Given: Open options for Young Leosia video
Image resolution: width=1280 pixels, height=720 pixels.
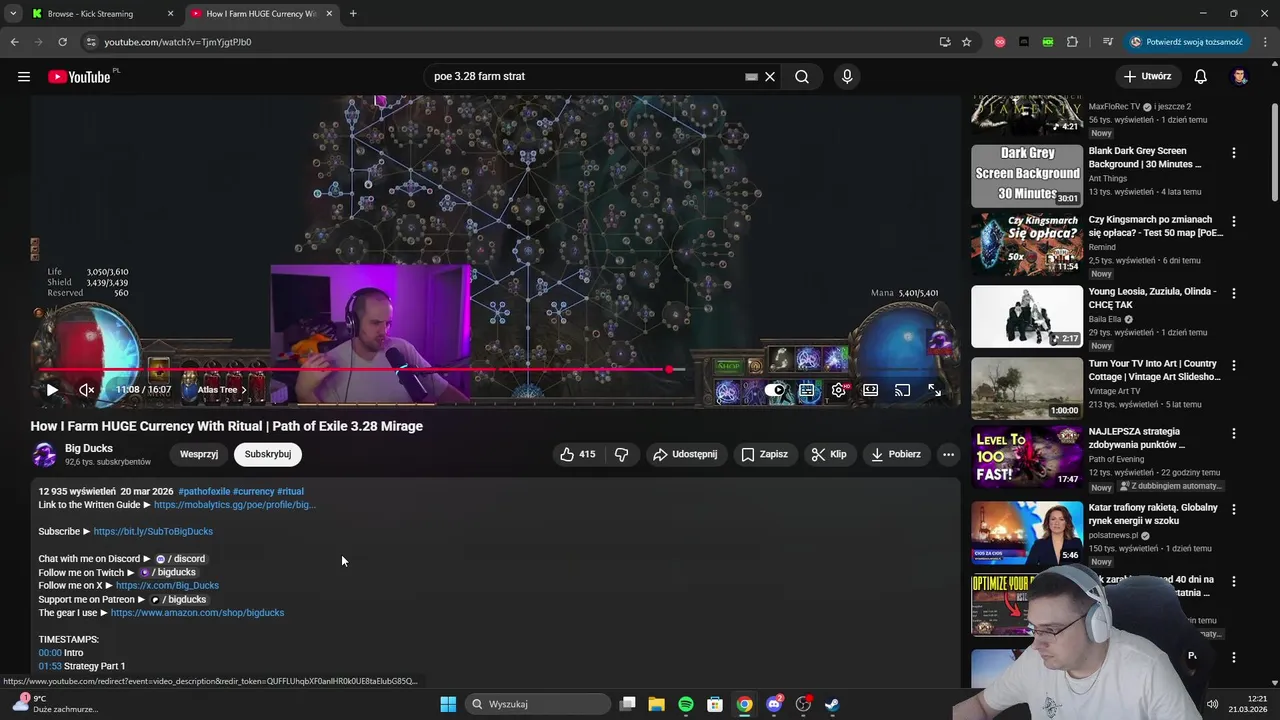Looking at the screenshot, I should pos(1234,293).
